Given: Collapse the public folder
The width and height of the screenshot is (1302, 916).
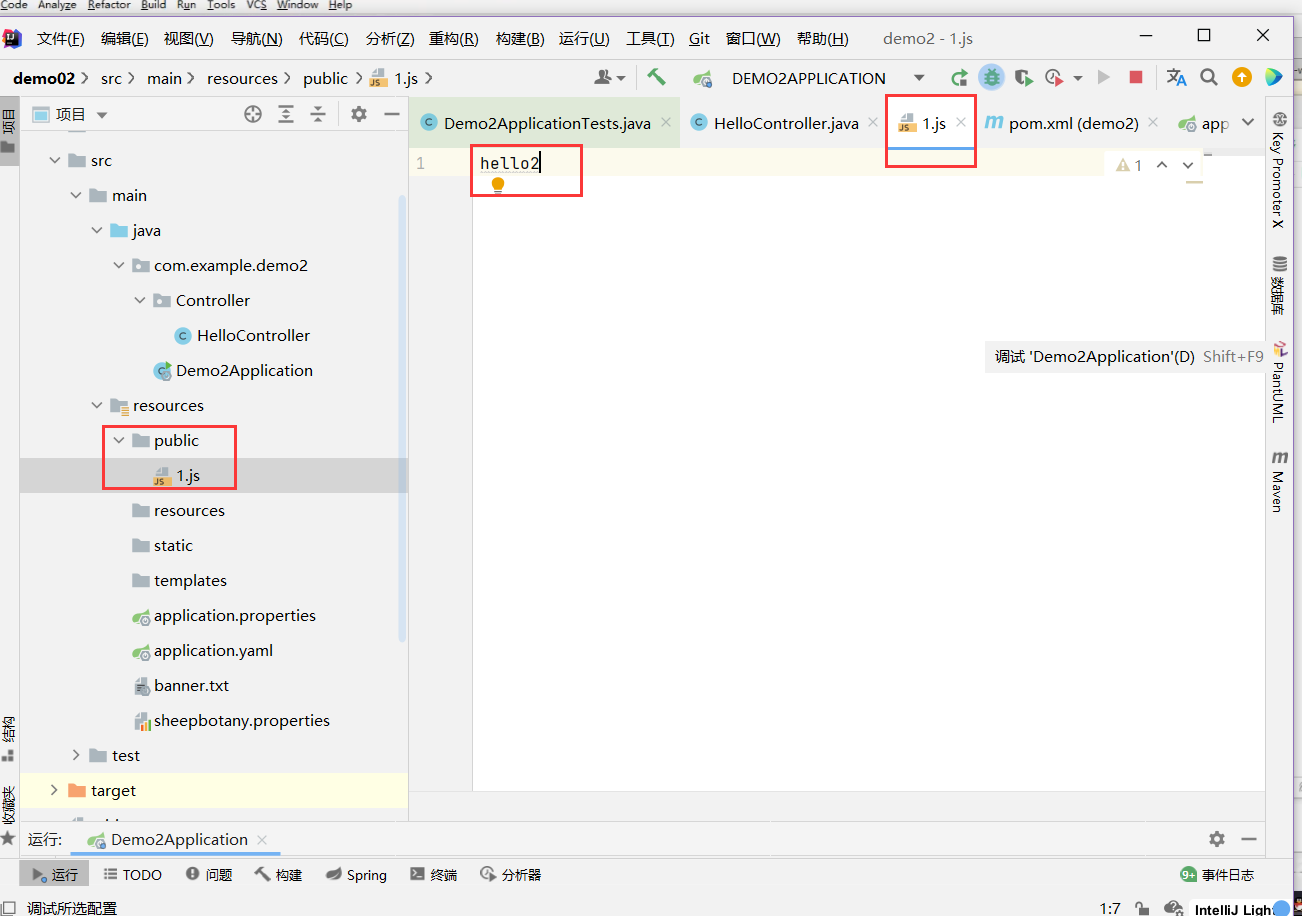Looking at the screenshot, I should pyautogui.click(x=118, y=440).
